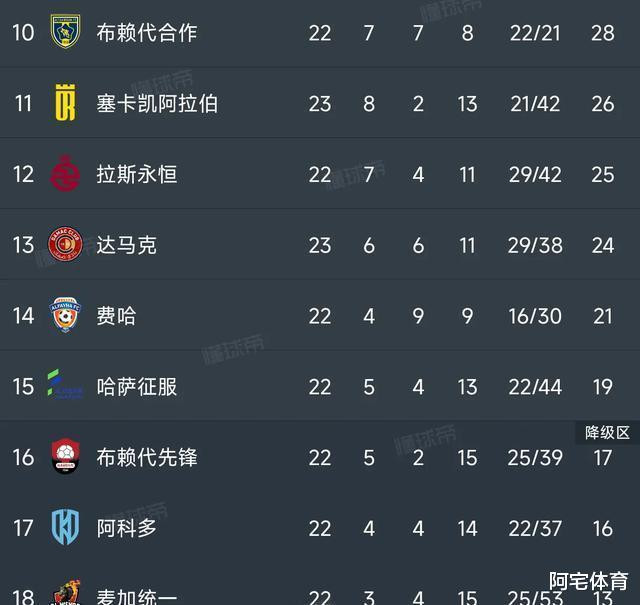Click the 达马克 round red club badge

tap(65, 244)
